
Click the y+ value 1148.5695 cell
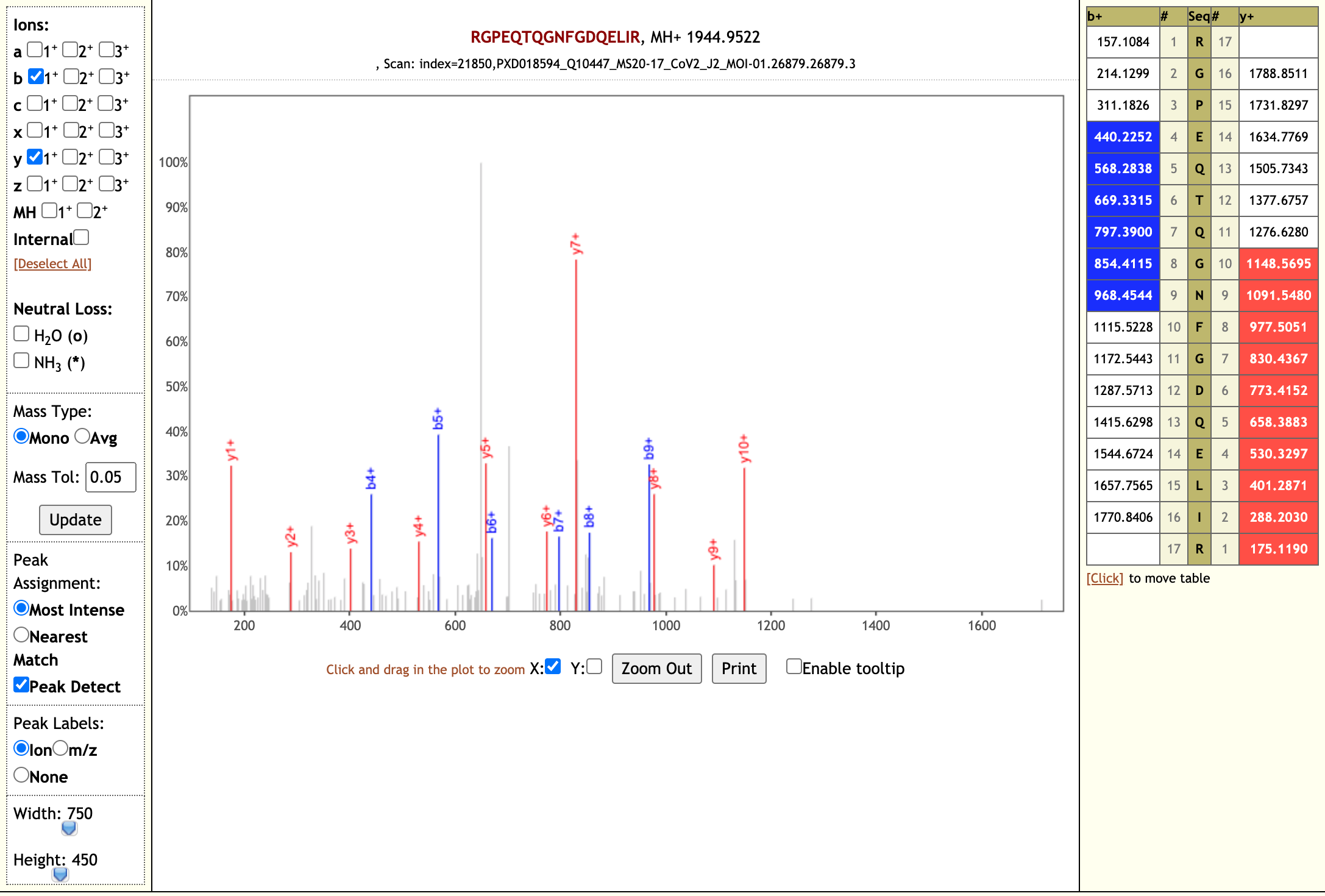1278,264
